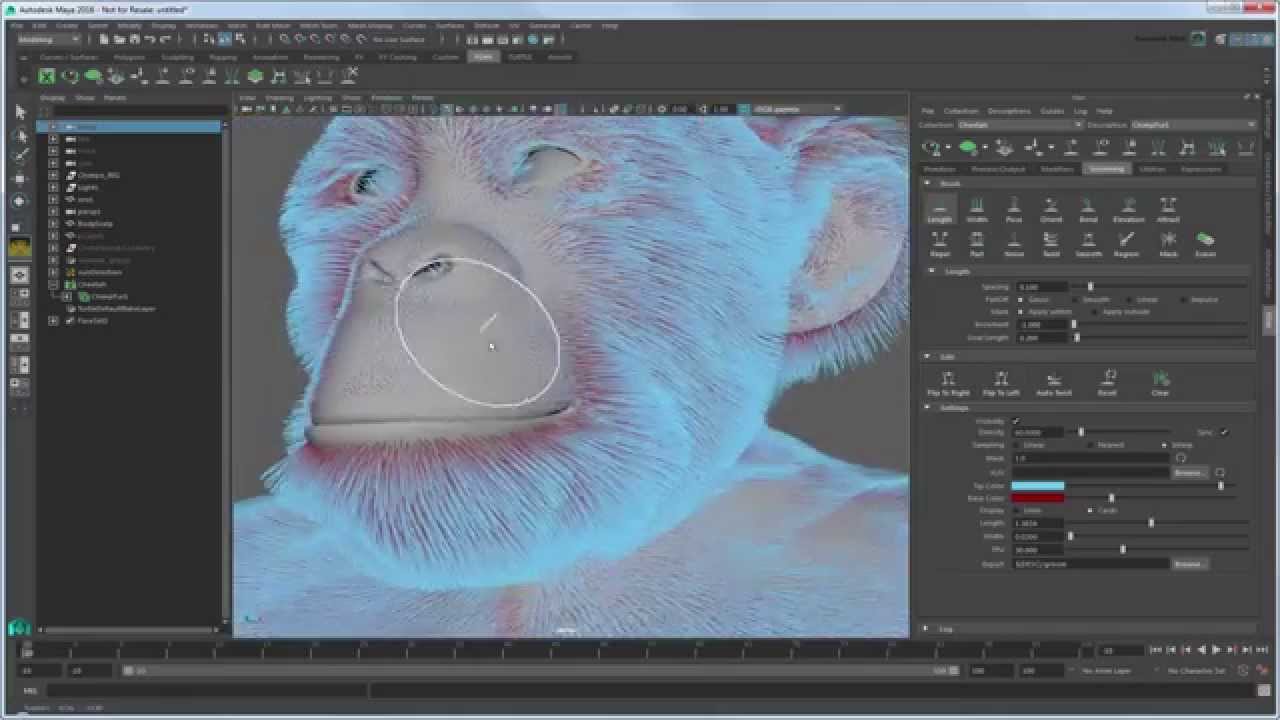Viewport: 1280px width, 720px height.
Task: Select the arrow Select tool in toolbox
Action: pyautogui.click(x=20, y=112)
